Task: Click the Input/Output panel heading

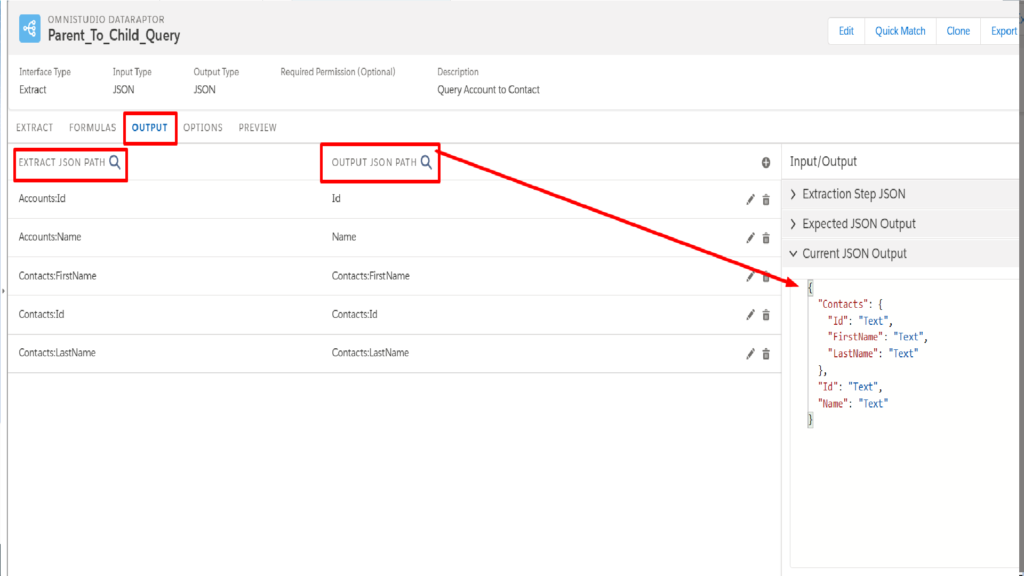Action: (824, 161)
